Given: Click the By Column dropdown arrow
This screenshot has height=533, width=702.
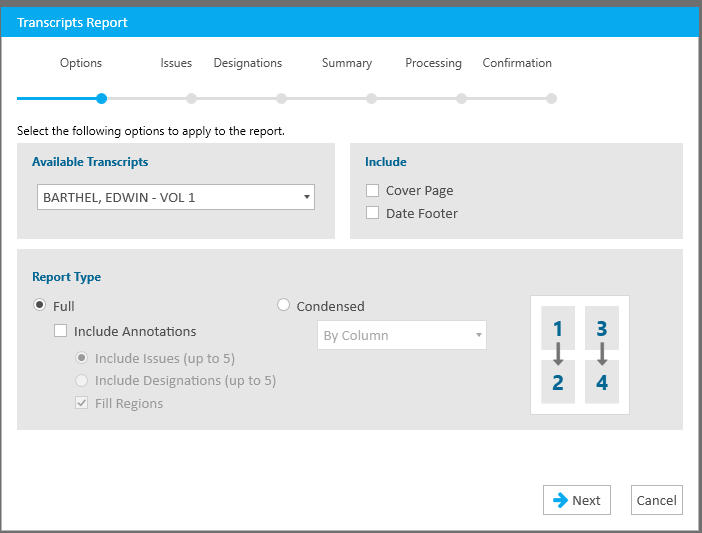Looking at the screenshot, I should pyautogui.click(x=479, y=335).
